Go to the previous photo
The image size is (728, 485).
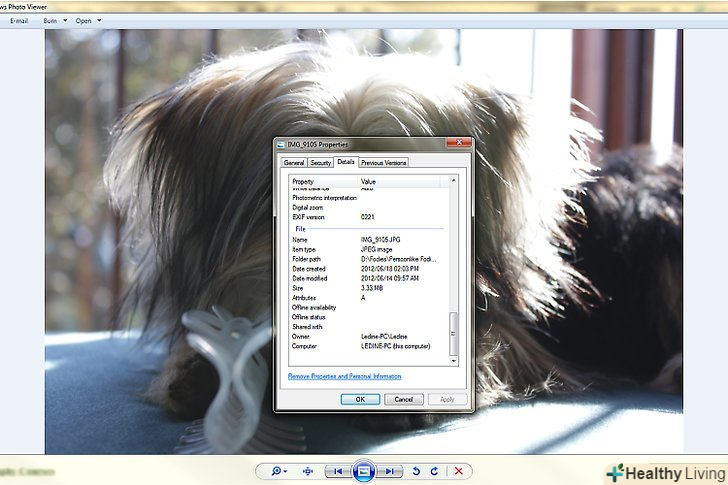coord(339,471)
